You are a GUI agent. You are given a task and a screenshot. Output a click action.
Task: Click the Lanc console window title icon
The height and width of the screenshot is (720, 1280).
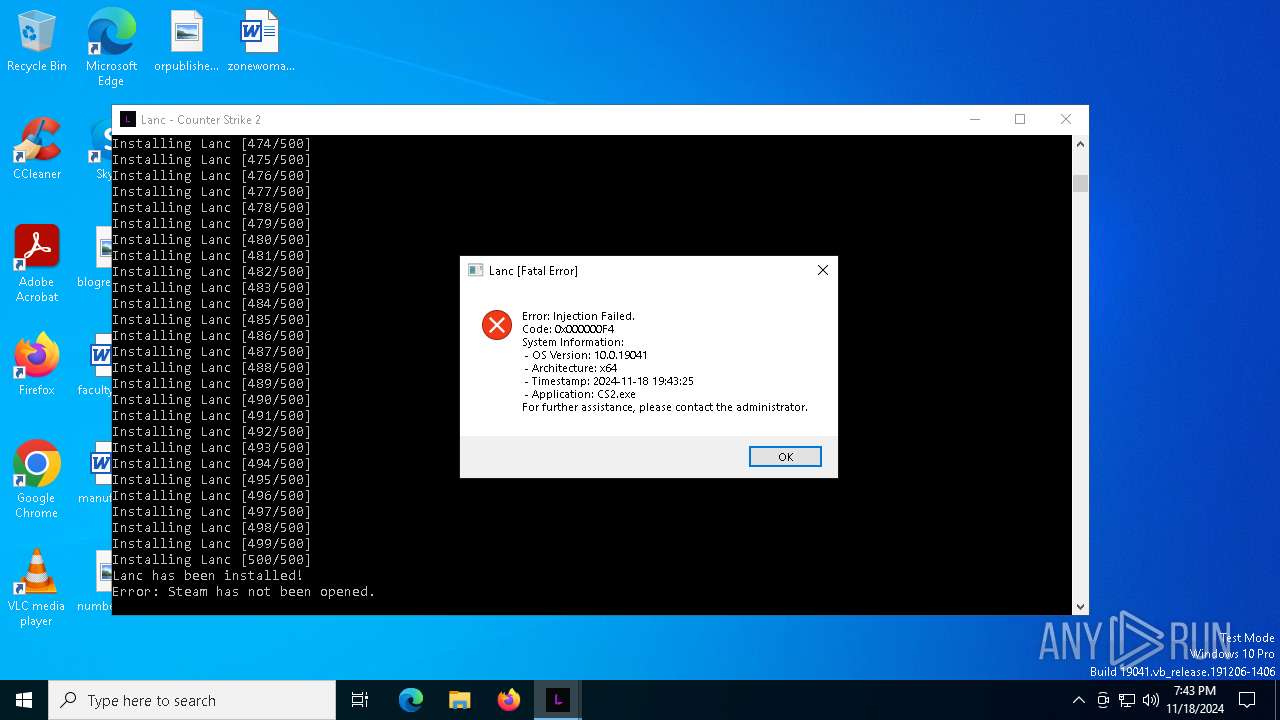(128, 119)
